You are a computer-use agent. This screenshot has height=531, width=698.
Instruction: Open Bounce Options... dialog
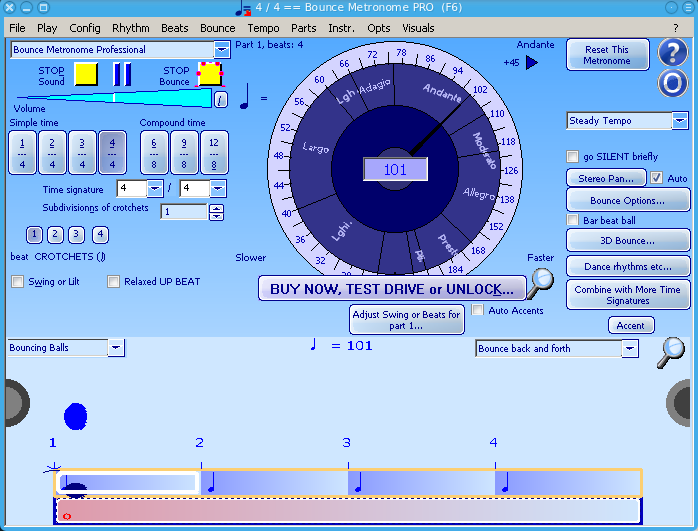(628, 200)
